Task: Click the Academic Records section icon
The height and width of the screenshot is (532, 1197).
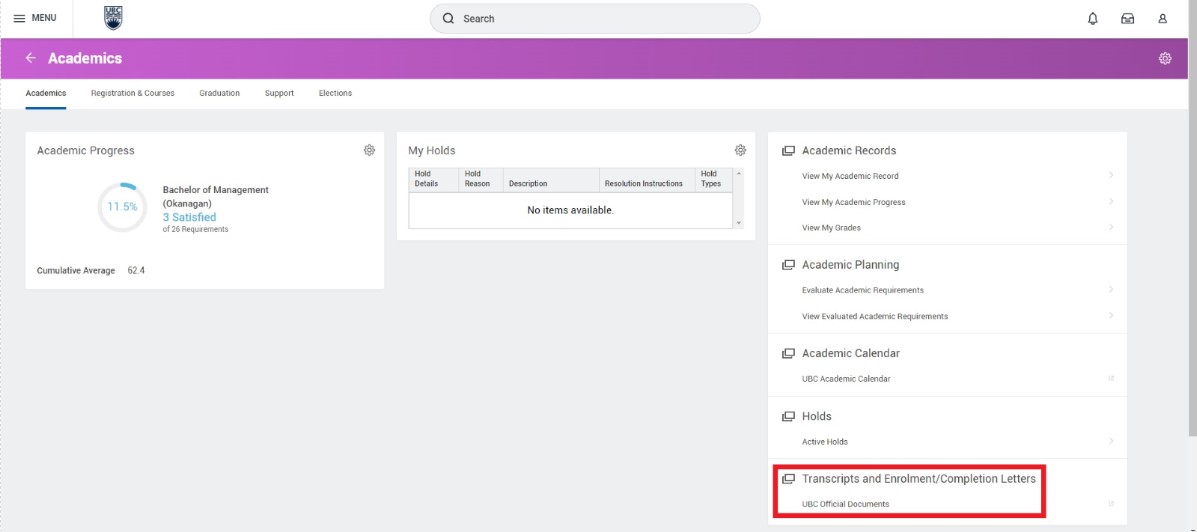Action: tap(789, 151)
